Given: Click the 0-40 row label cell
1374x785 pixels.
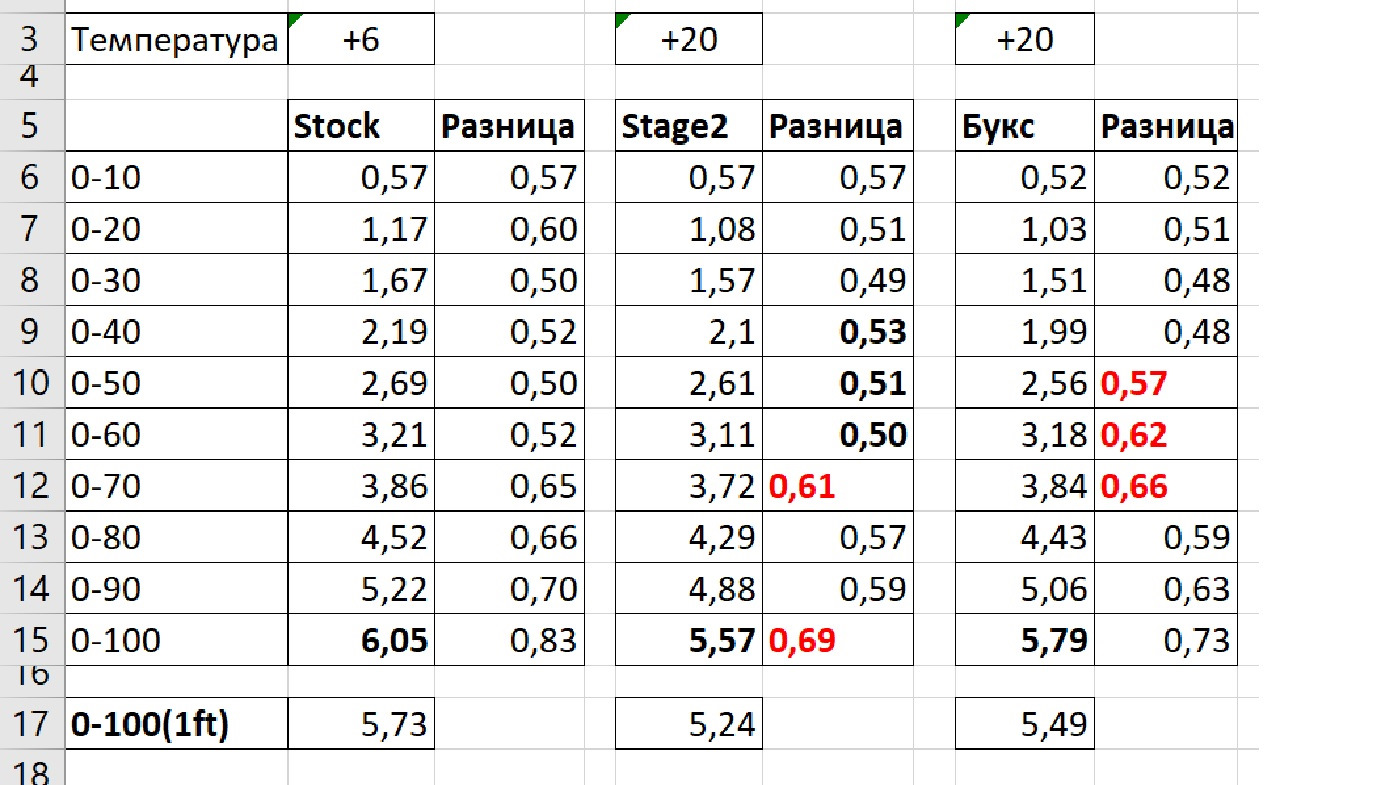Looking at the screenshot, I should click(176, 332).
